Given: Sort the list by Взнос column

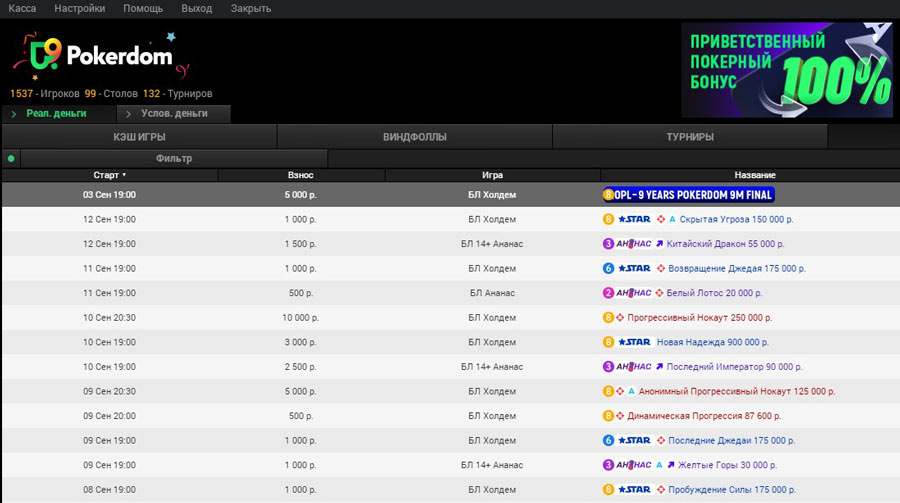Looking at the screenshot, I should point(300,175).
